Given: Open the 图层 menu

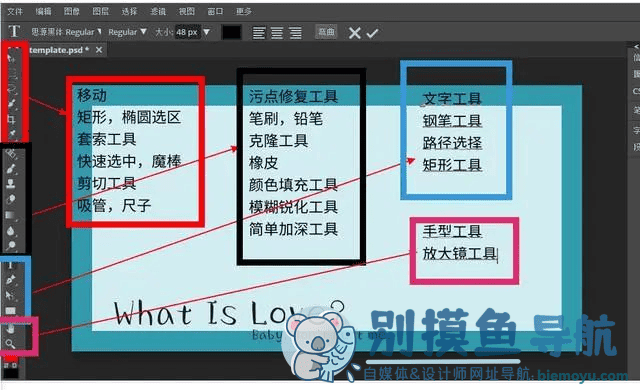Looking at the screenshot, I should tap(100, 11).
